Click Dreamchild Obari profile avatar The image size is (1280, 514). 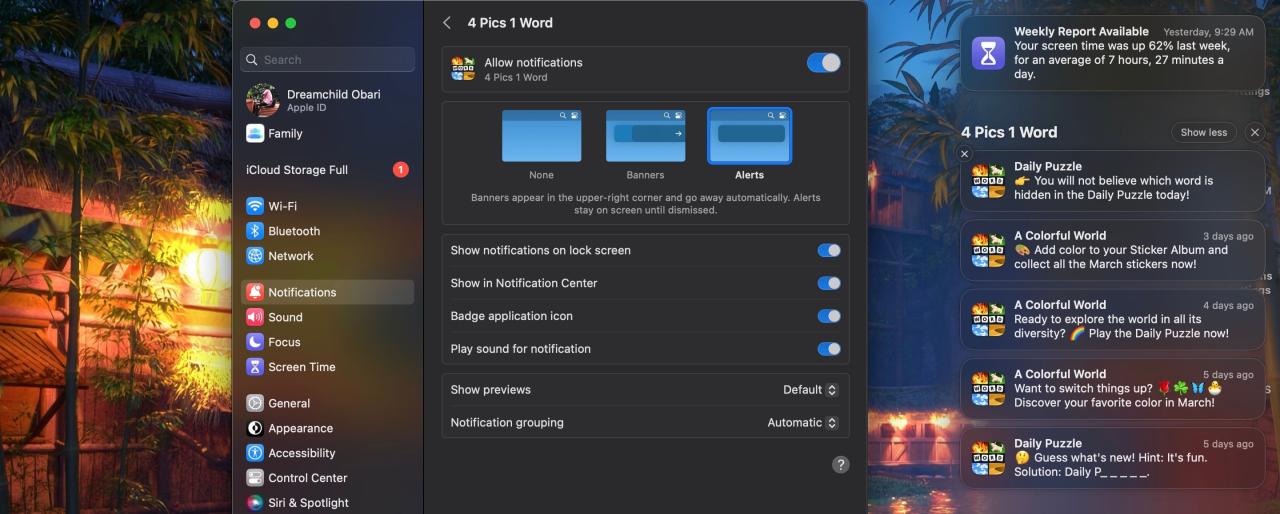tap(262, 100)
